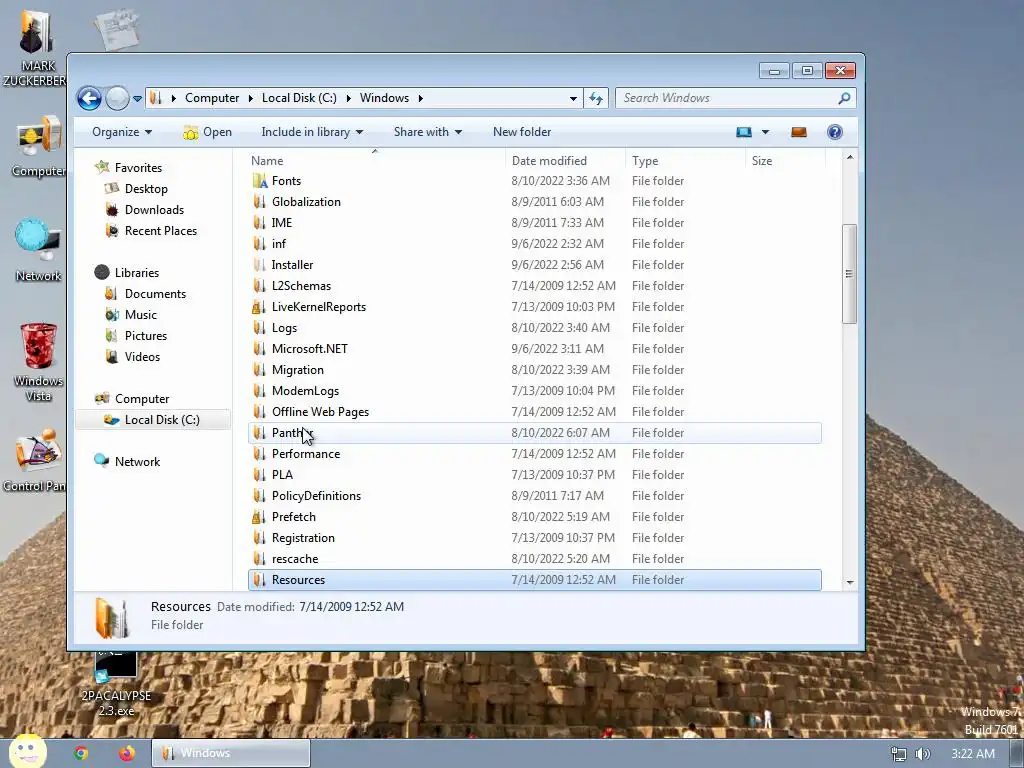Select the PLA folder
The height and width of the screenshot is (768, 1024).
click(x=282, y=475)
